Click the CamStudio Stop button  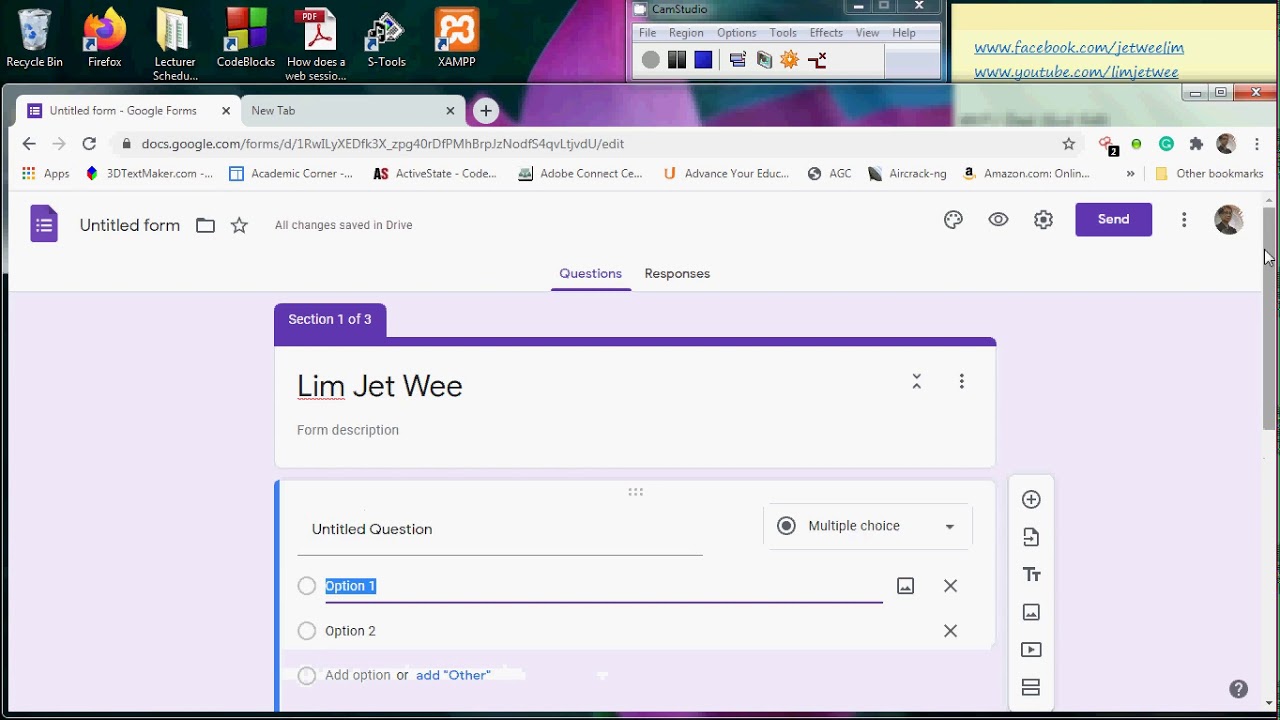pos(703,60)
